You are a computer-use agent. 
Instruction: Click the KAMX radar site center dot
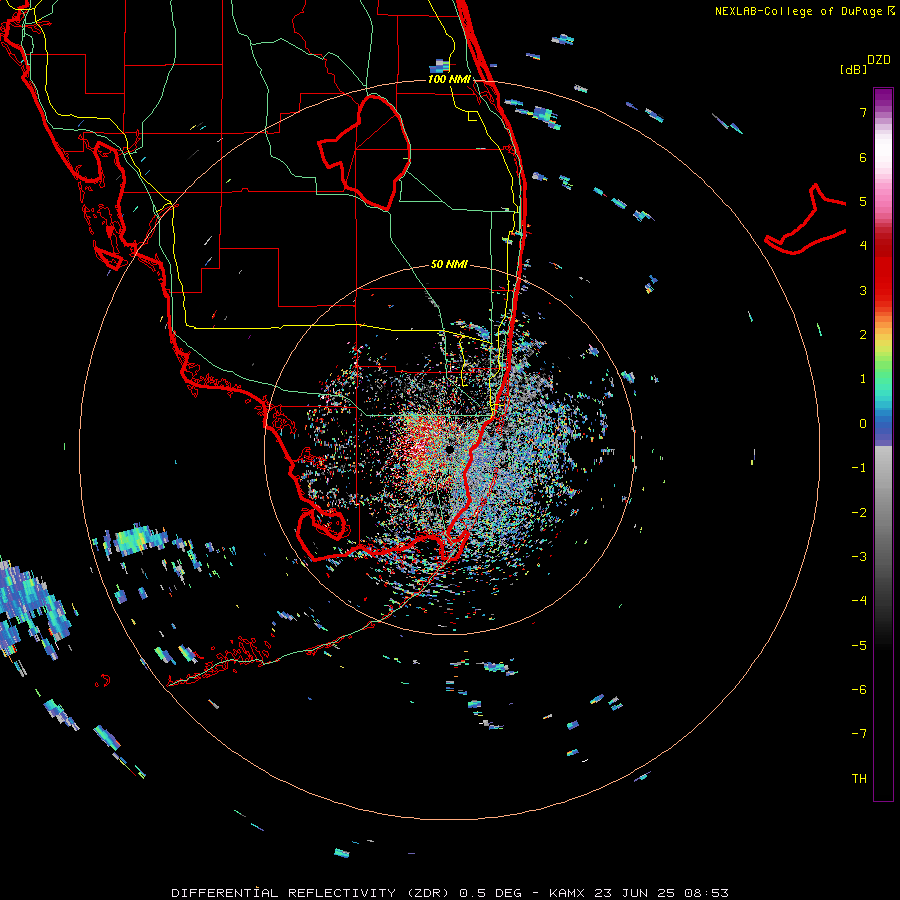click(x=449, y=450)
